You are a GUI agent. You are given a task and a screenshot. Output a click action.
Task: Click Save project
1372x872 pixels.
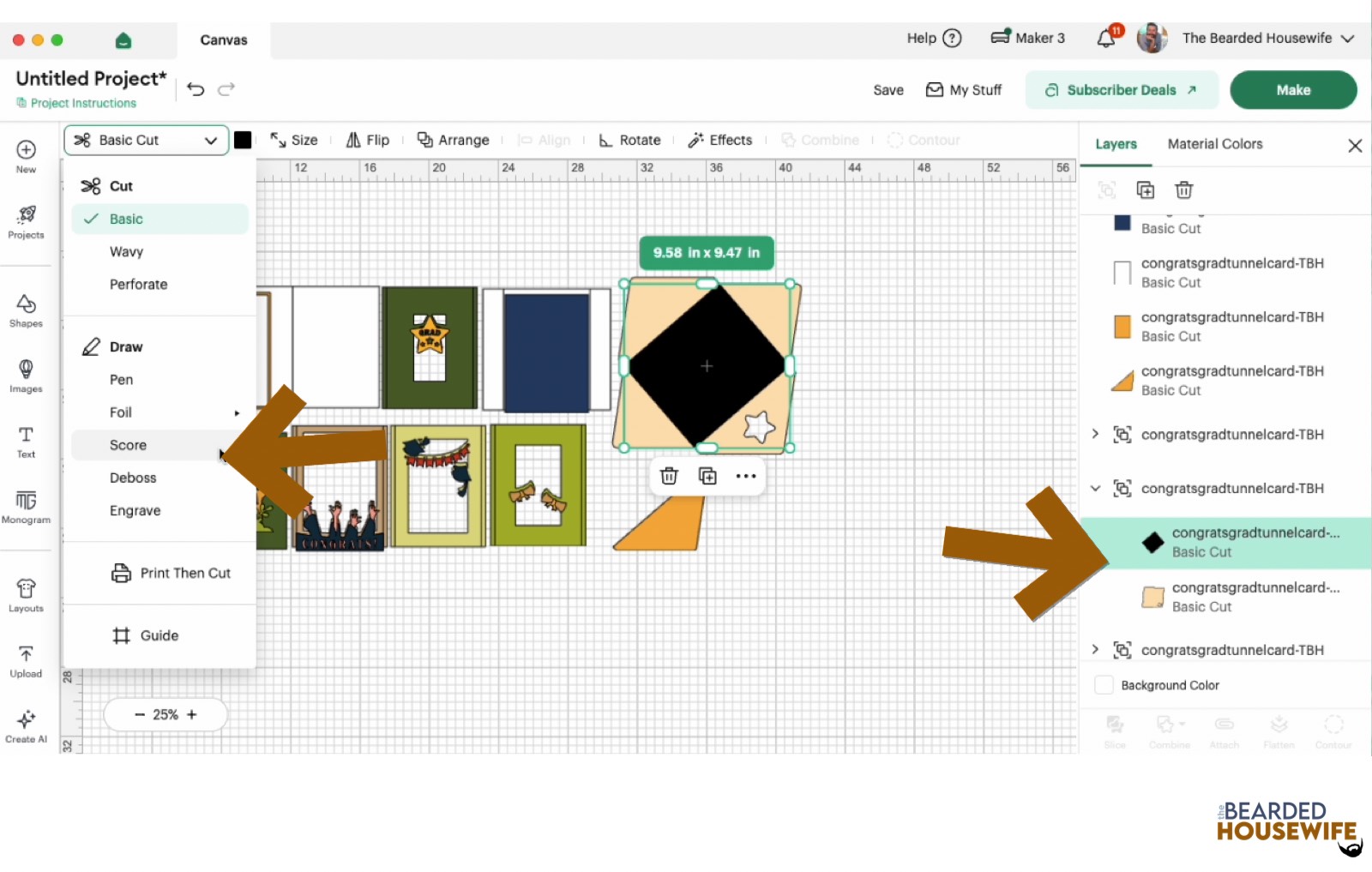point(888,90)
